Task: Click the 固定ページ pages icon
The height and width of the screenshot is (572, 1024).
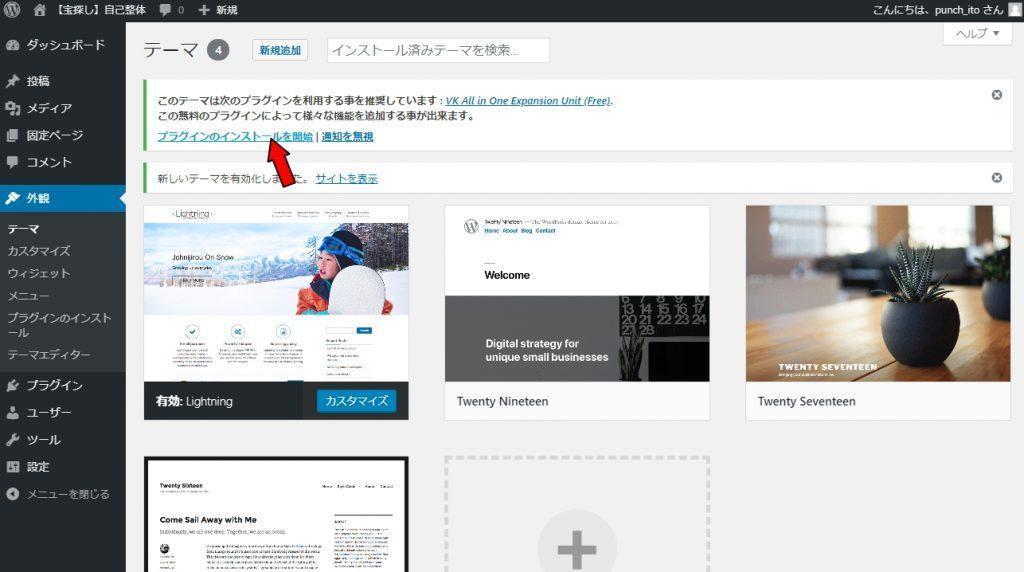Action: pos(12,135)
